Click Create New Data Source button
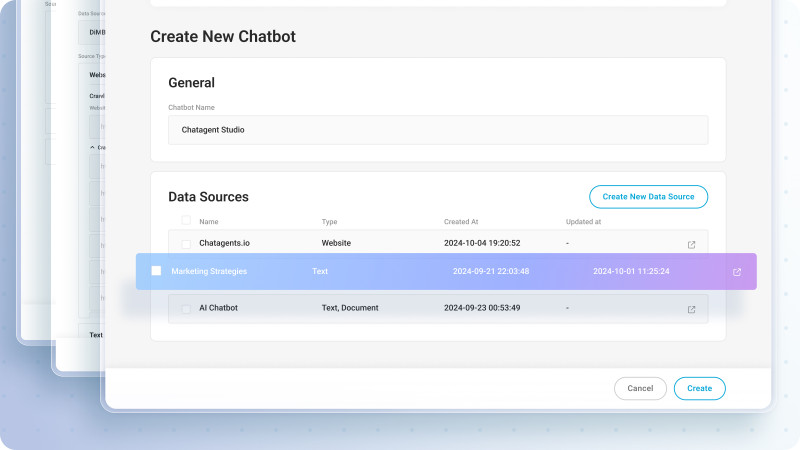This screenshot has width=800, height=450. (648, 197)
